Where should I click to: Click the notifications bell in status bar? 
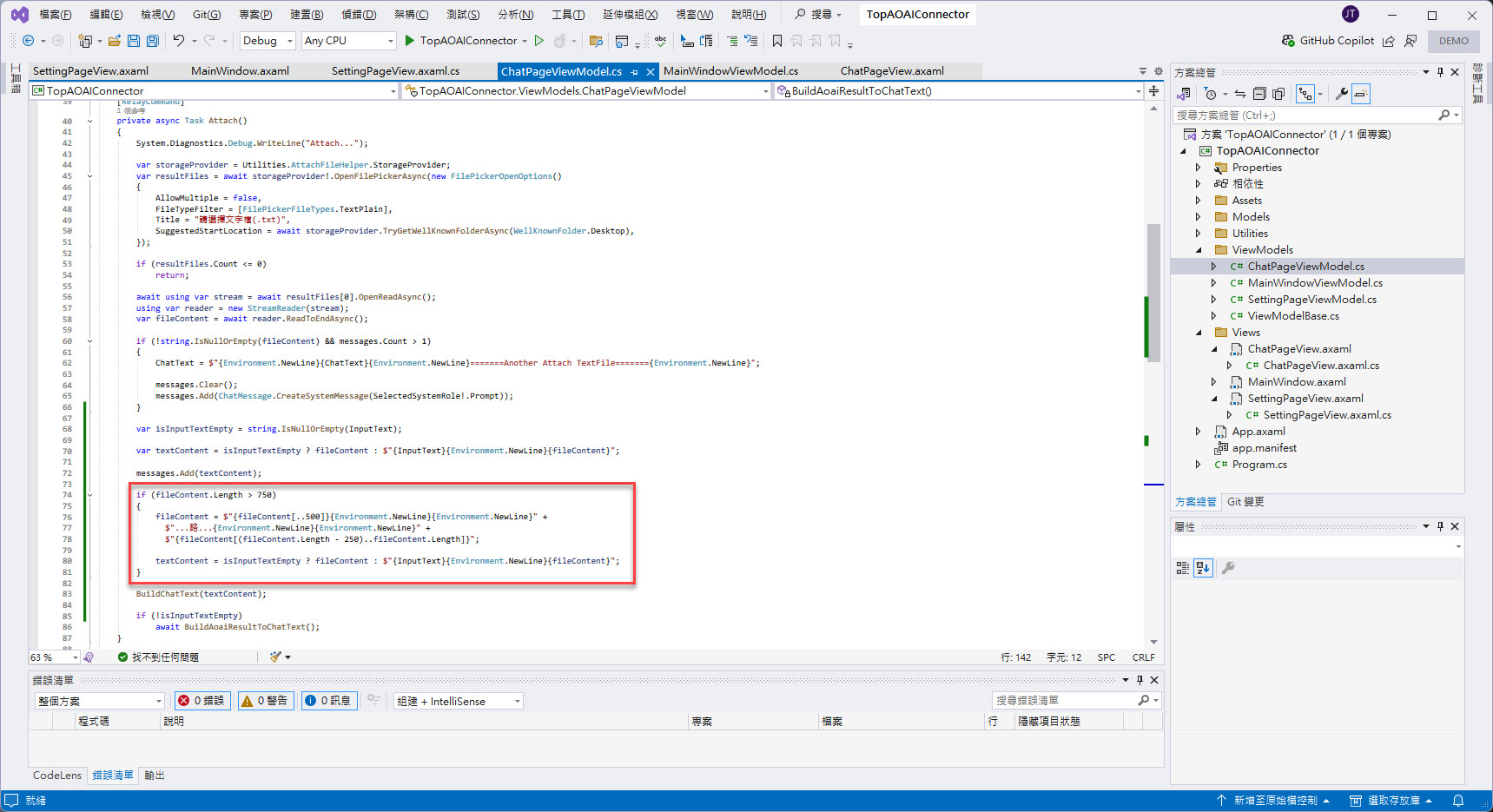pos(1458,801)
